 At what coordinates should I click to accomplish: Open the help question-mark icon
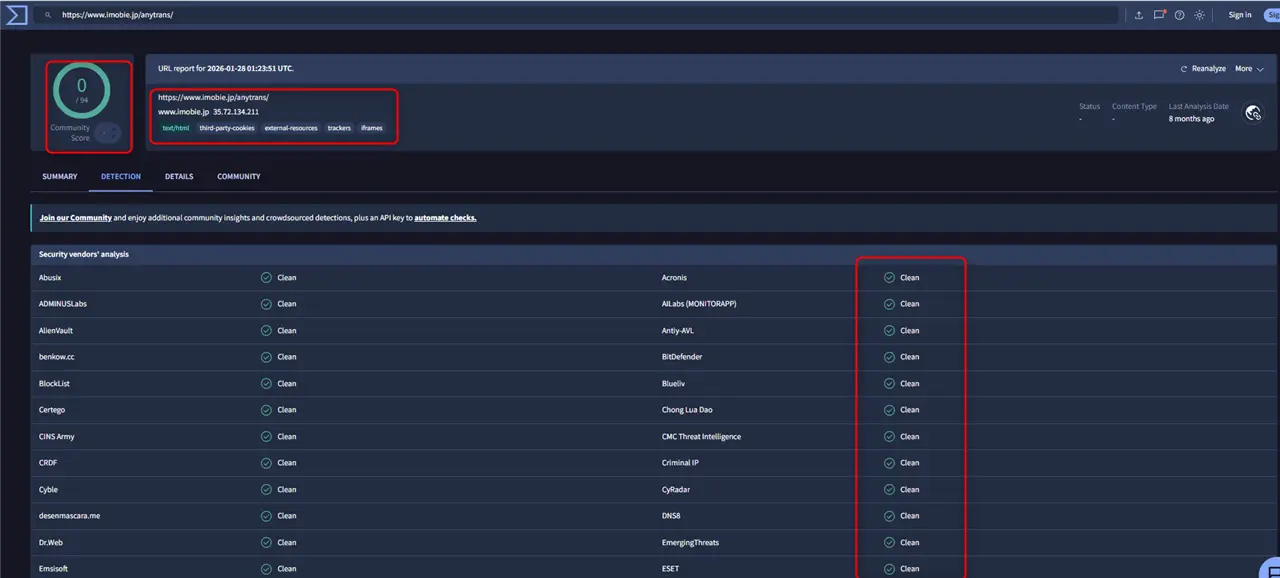(x=1180, y=15)
